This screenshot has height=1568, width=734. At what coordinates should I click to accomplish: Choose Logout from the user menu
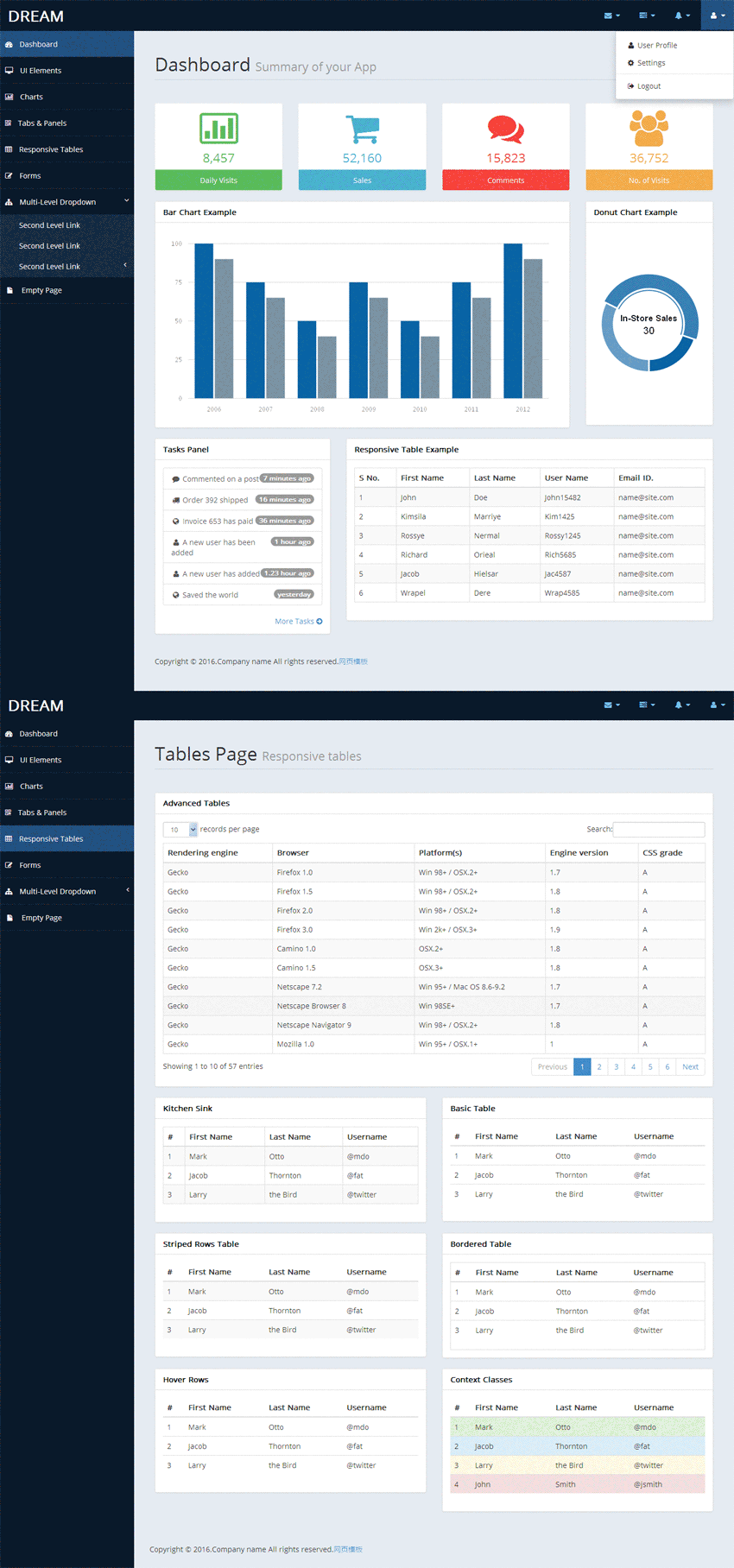[x=648, y=86]
